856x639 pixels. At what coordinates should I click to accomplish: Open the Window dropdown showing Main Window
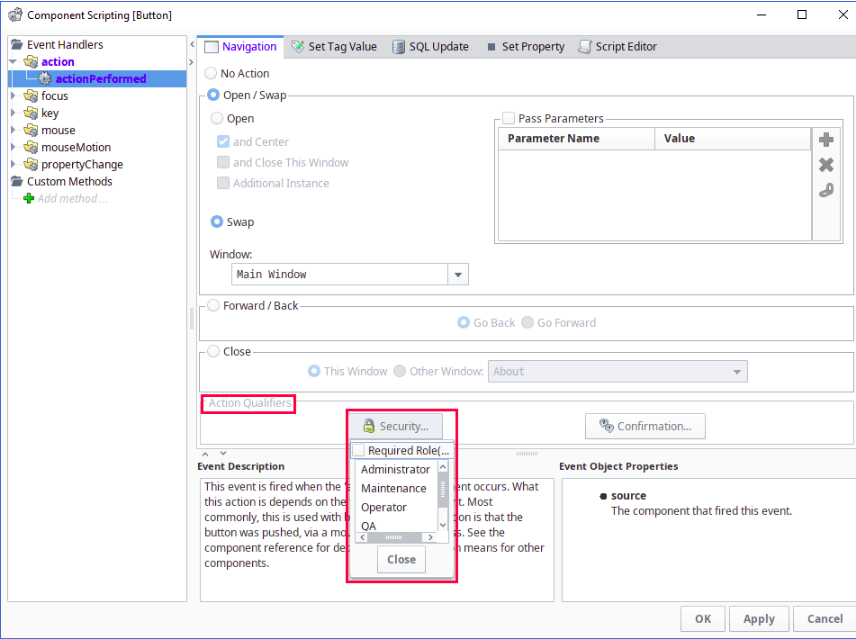point(457,274)
